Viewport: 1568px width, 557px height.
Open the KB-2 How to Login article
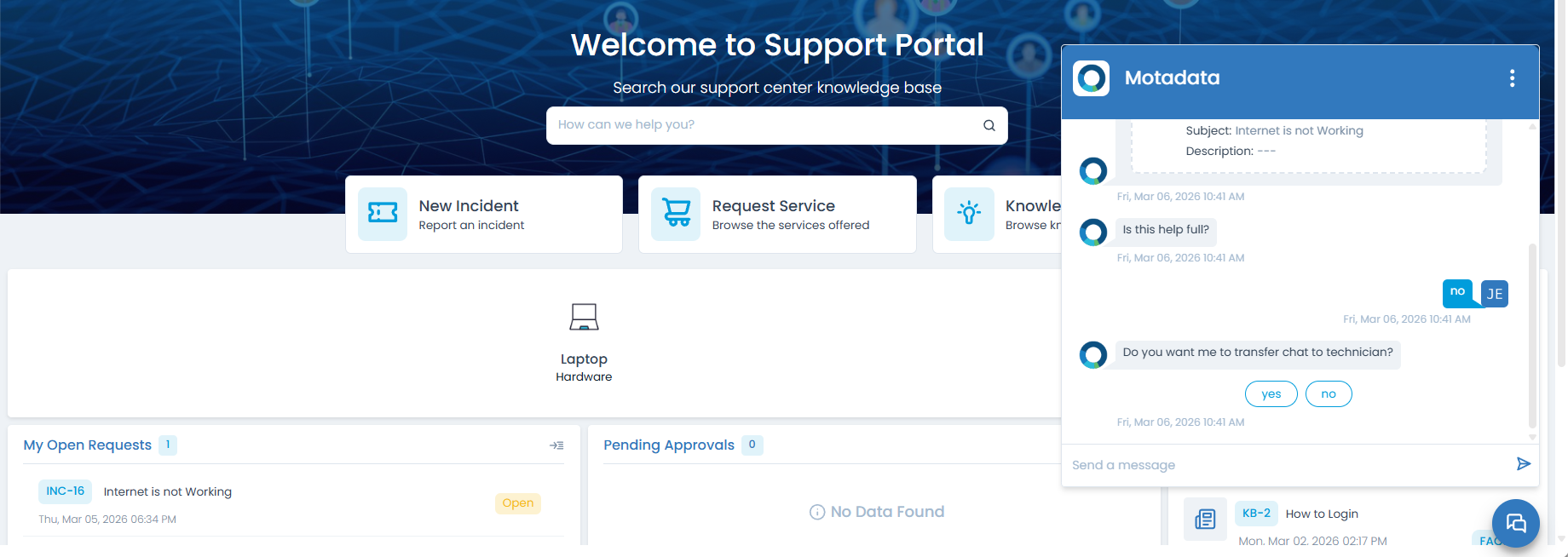pyautogui.click(x=1321, y=514)
